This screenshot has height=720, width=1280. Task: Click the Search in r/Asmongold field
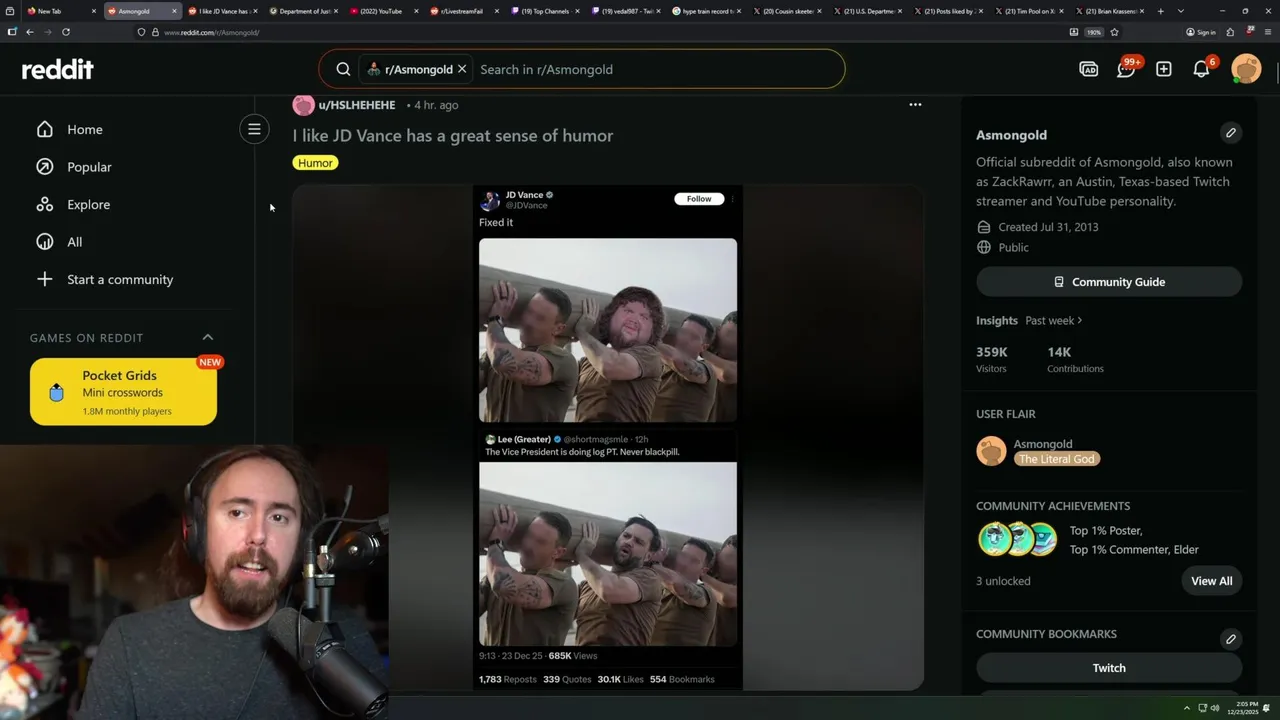point(655,69)
